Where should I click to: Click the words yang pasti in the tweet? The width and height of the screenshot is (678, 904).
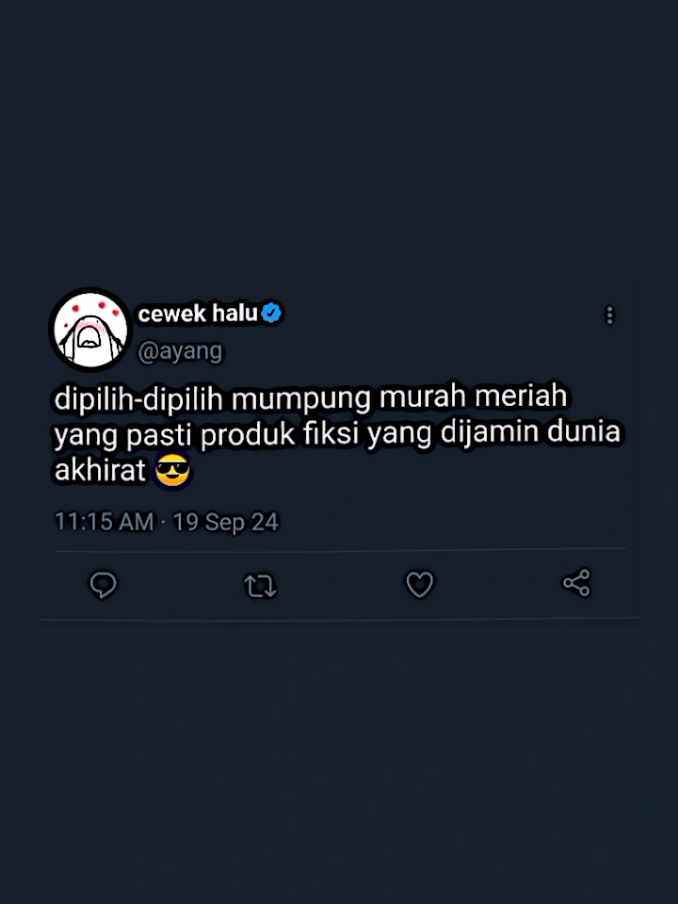122,435
